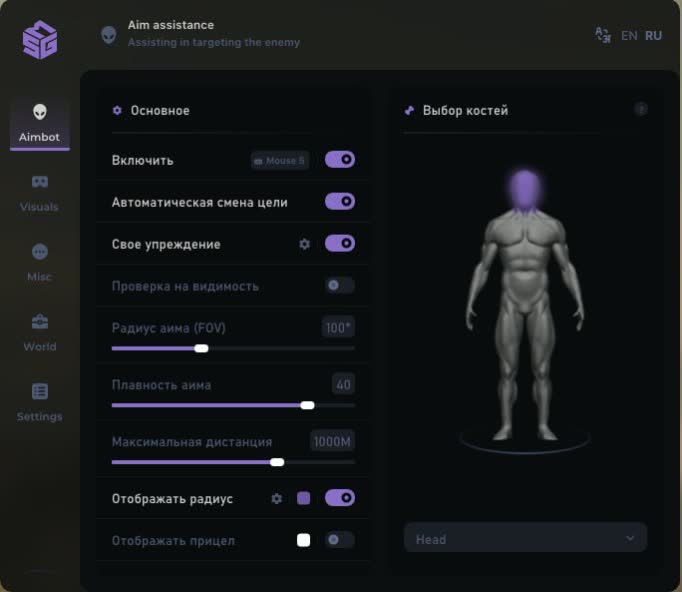682x592 pixels.
Task: Click the purple color swatch for Отображать радиус
Action: tap(304, 498)
